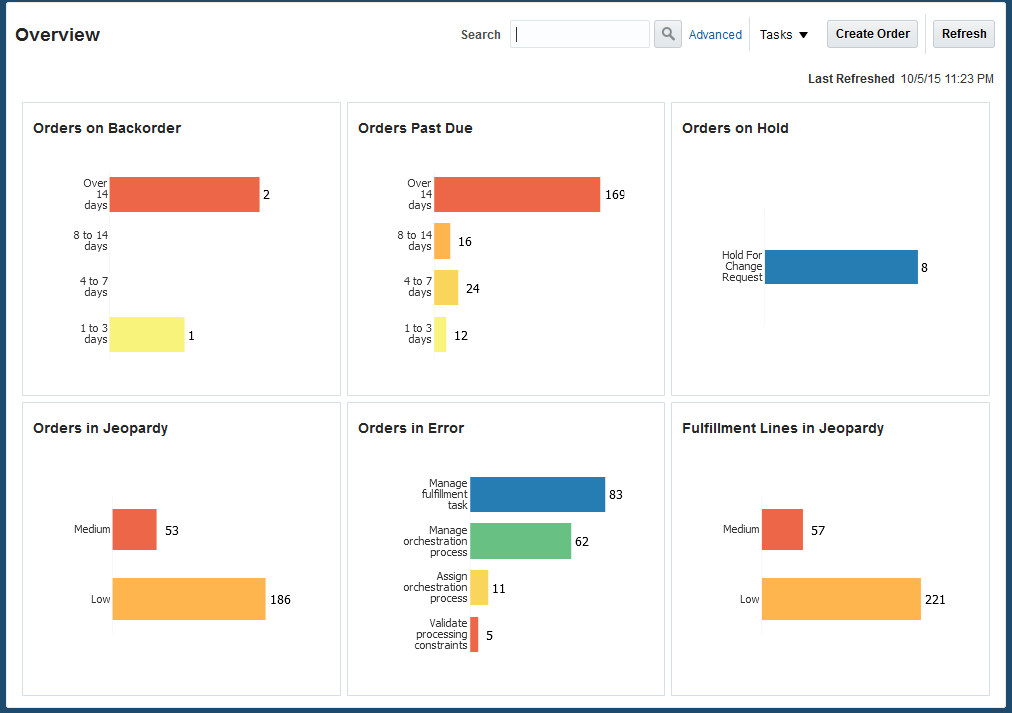The height and width of the screenshot is (713, 1012).
Task: Click the Backorder 8 to 14 days label
Action: (x=91, y=241)
